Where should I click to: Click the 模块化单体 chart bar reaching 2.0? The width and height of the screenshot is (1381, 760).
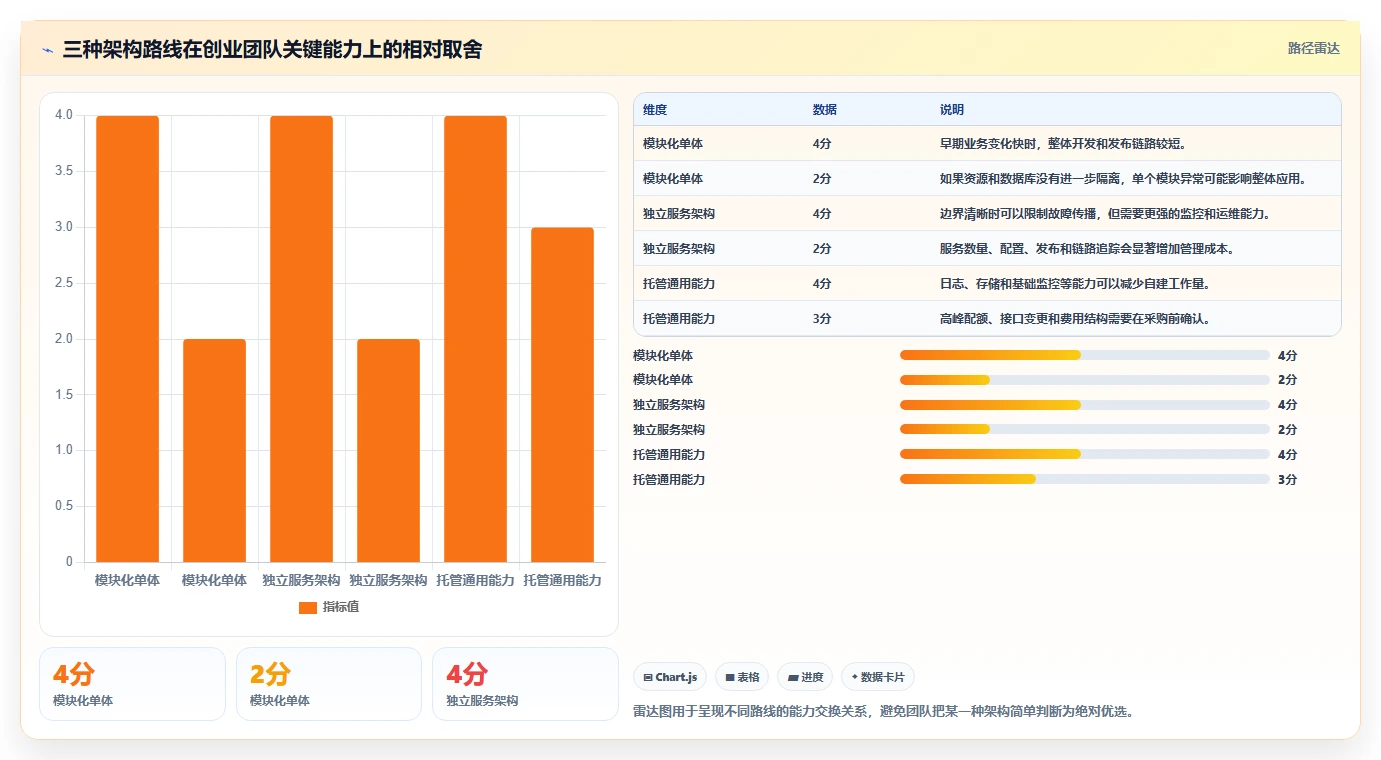[214, 450]
